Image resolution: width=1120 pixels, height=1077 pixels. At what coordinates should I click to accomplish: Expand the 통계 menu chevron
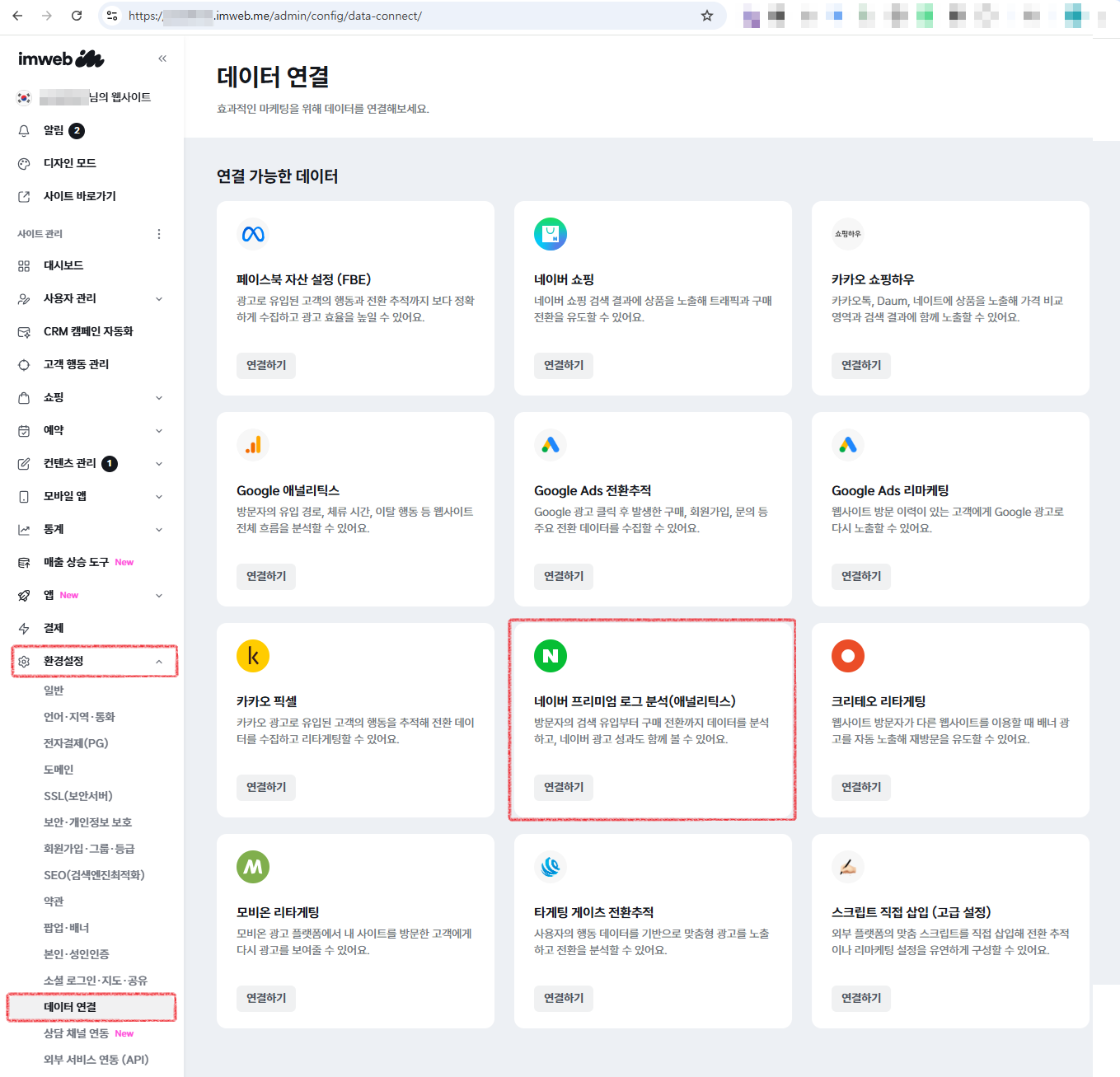159,530
